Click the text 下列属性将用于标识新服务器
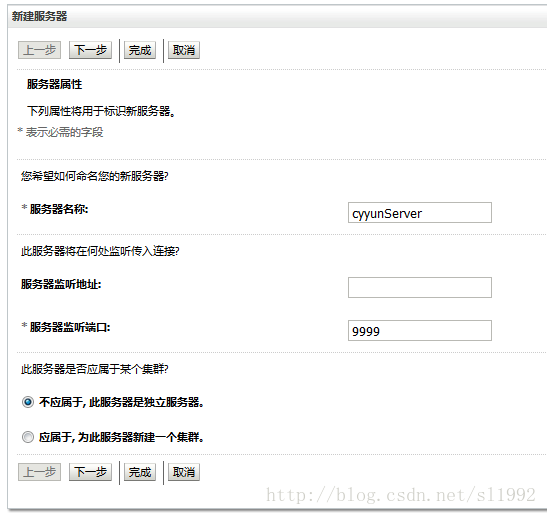 [101, 111]
